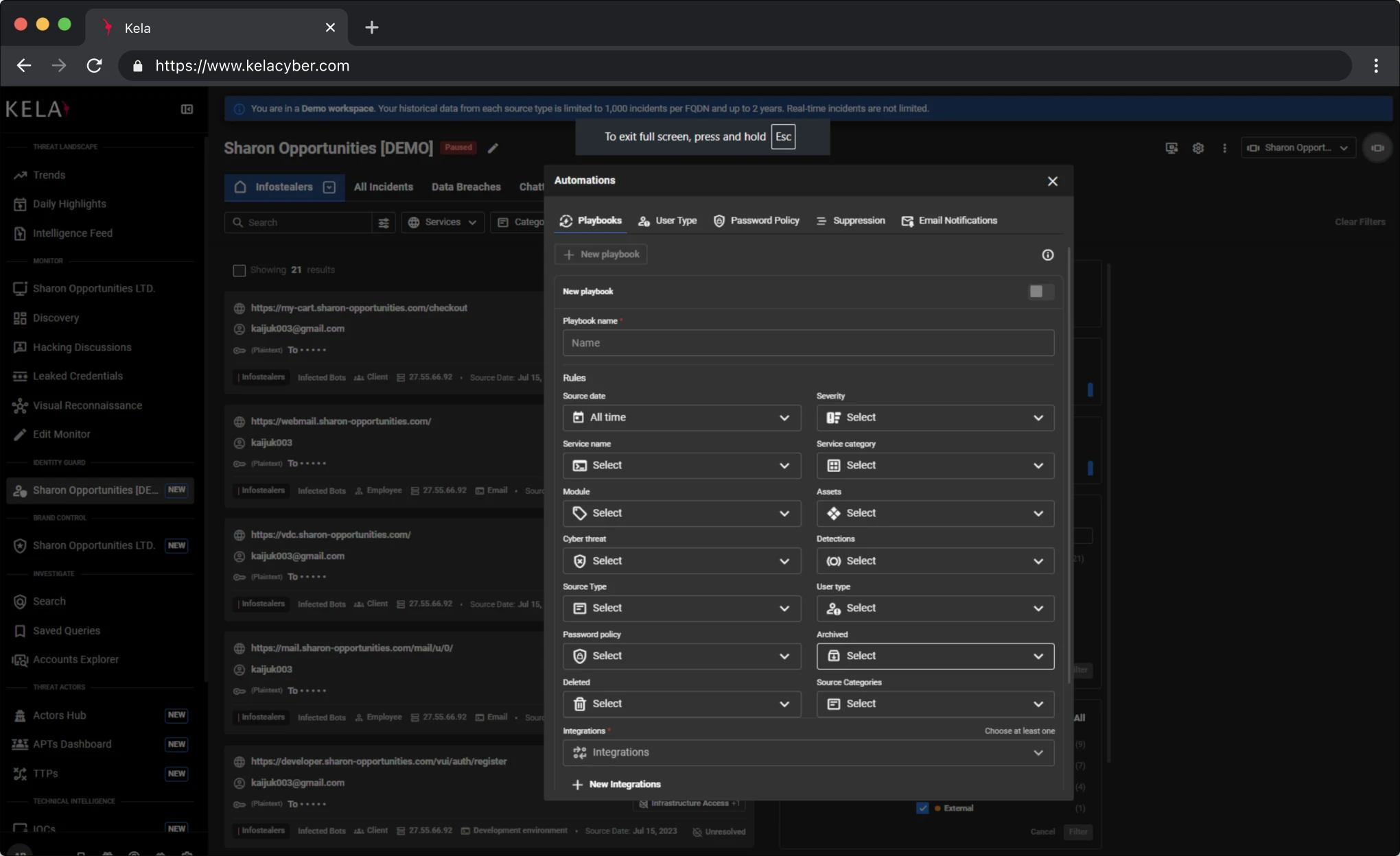The image size is (1400, 856).
Task: Open a new browser tab
Action: tap(371, 27)
